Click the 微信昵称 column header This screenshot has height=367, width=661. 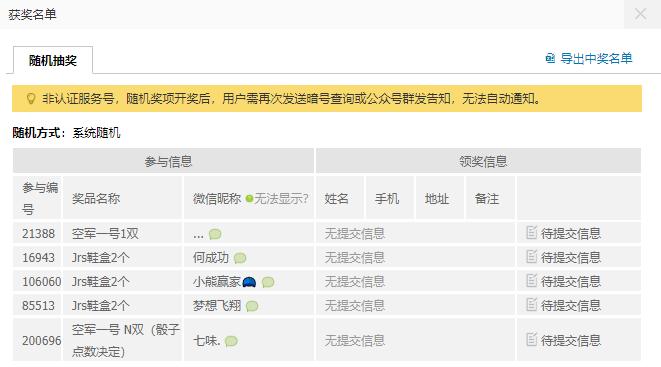tap(217, 198)
